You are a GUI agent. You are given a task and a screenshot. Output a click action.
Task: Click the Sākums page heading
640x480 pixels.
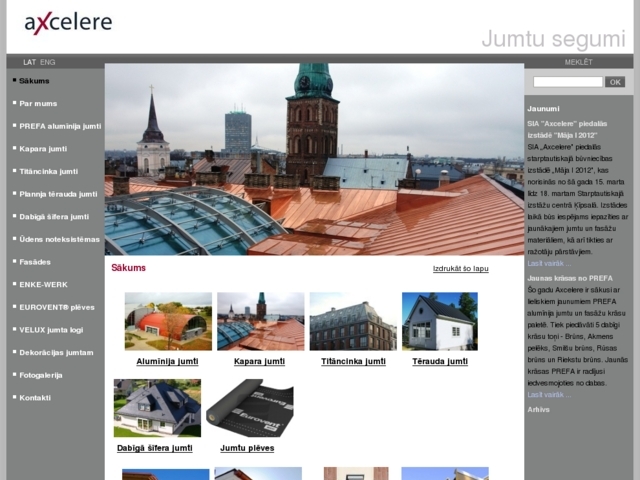(129, 268)
